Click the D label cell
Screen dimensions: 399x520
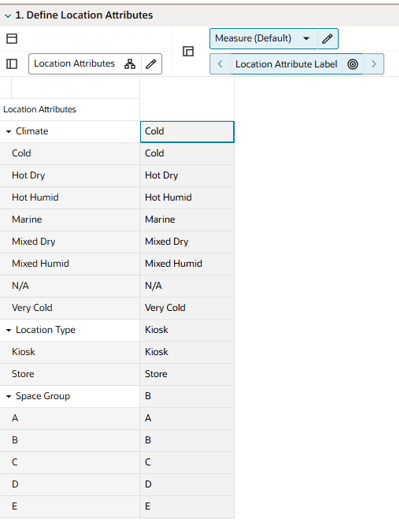pos(187,484)
